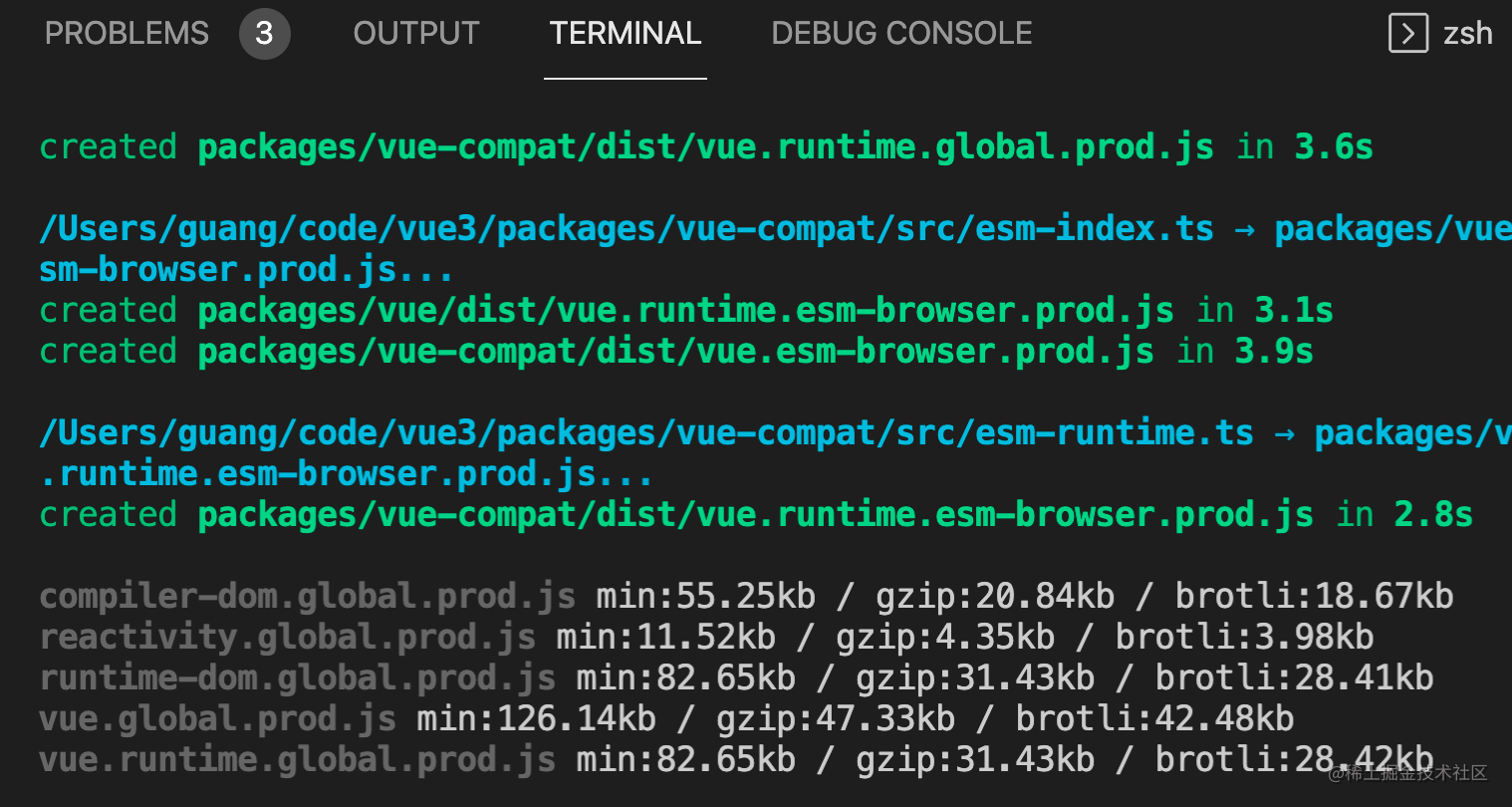Click the wrapped sm-browser.prod.js... line
This screenshot has height=807, width=1512.
(246, 270)
